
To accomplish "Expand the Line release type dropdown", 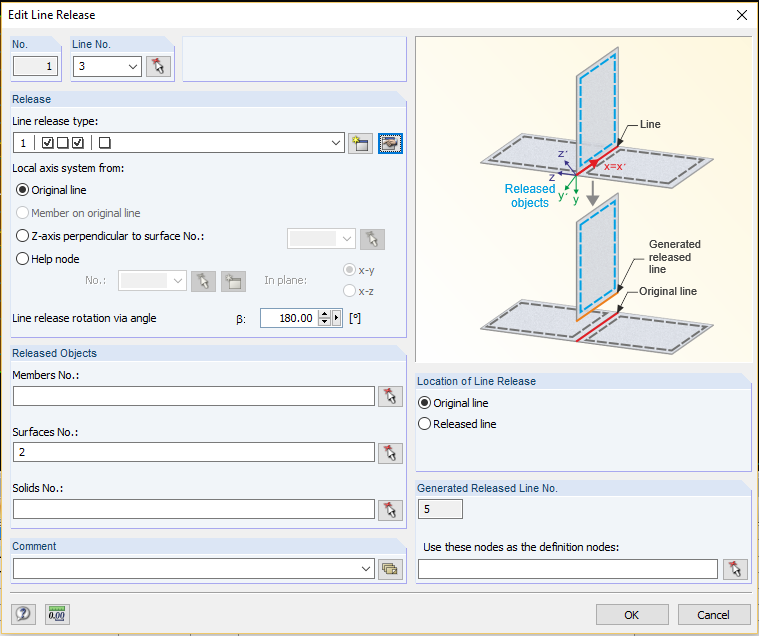I will [336, 143].
